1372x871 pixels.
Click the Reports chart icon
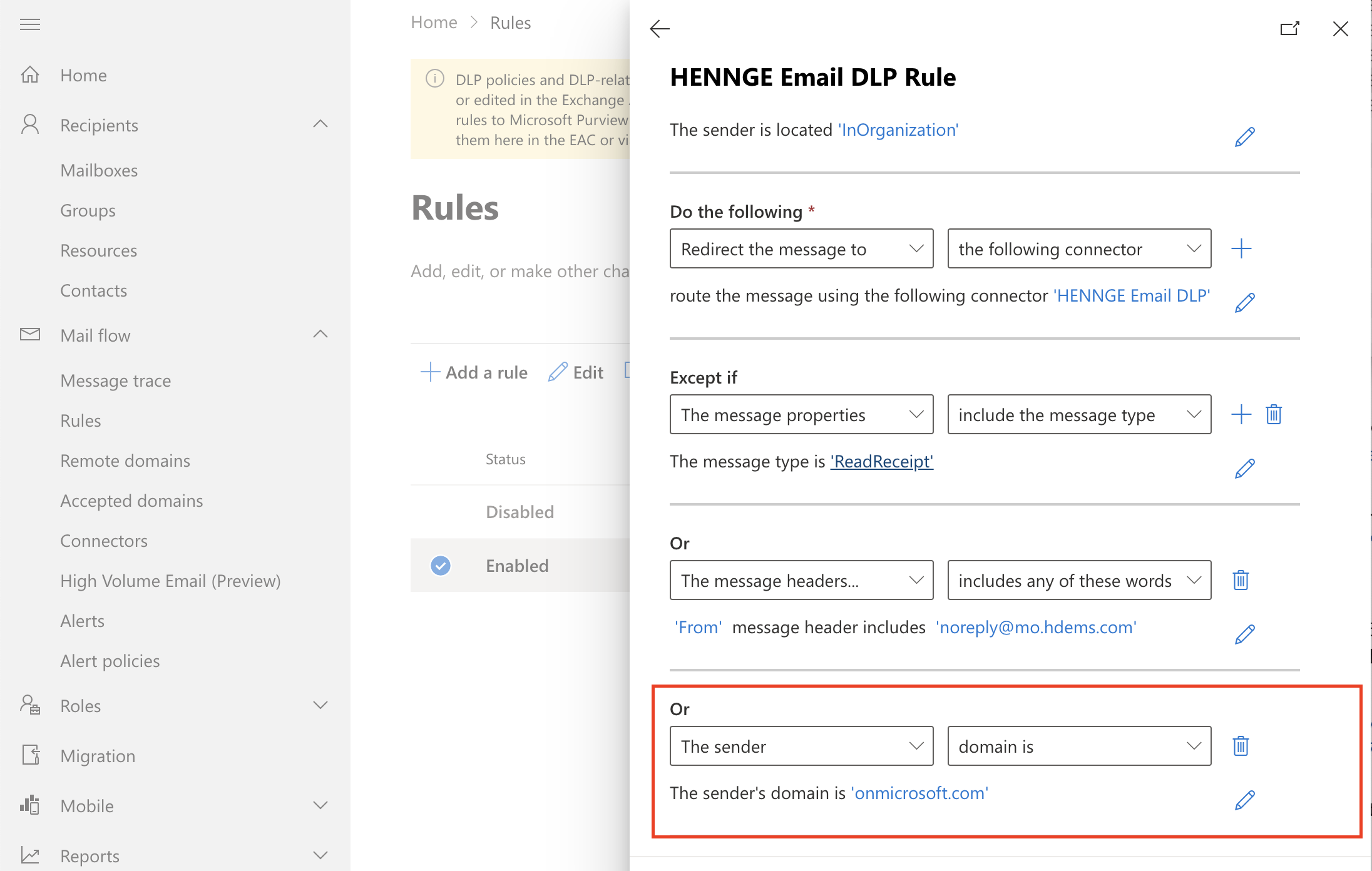30,855
